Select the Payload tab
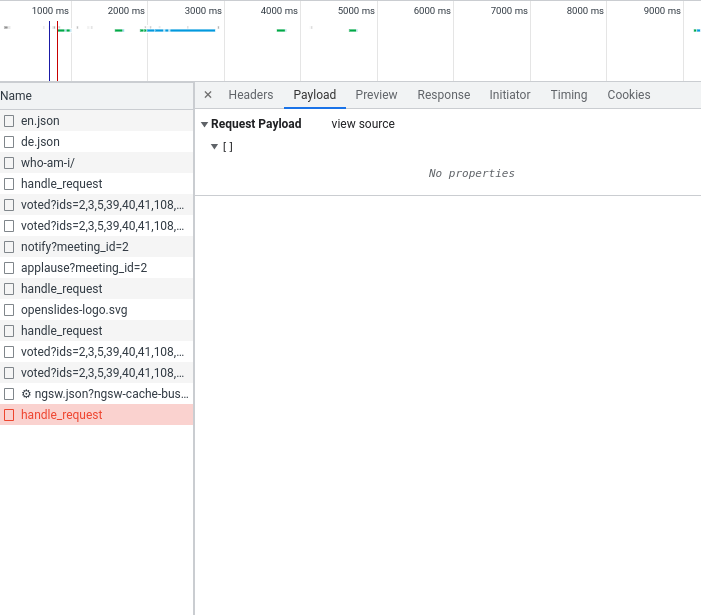The image size is (701, 615). tap(315, 95)
